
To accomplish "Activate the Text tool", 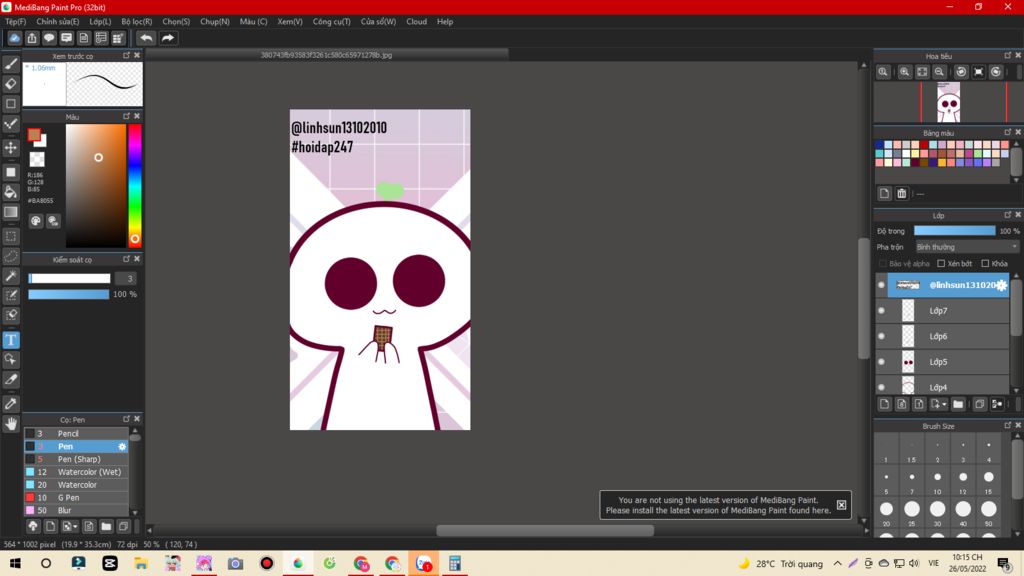I will tap(11, 340).
